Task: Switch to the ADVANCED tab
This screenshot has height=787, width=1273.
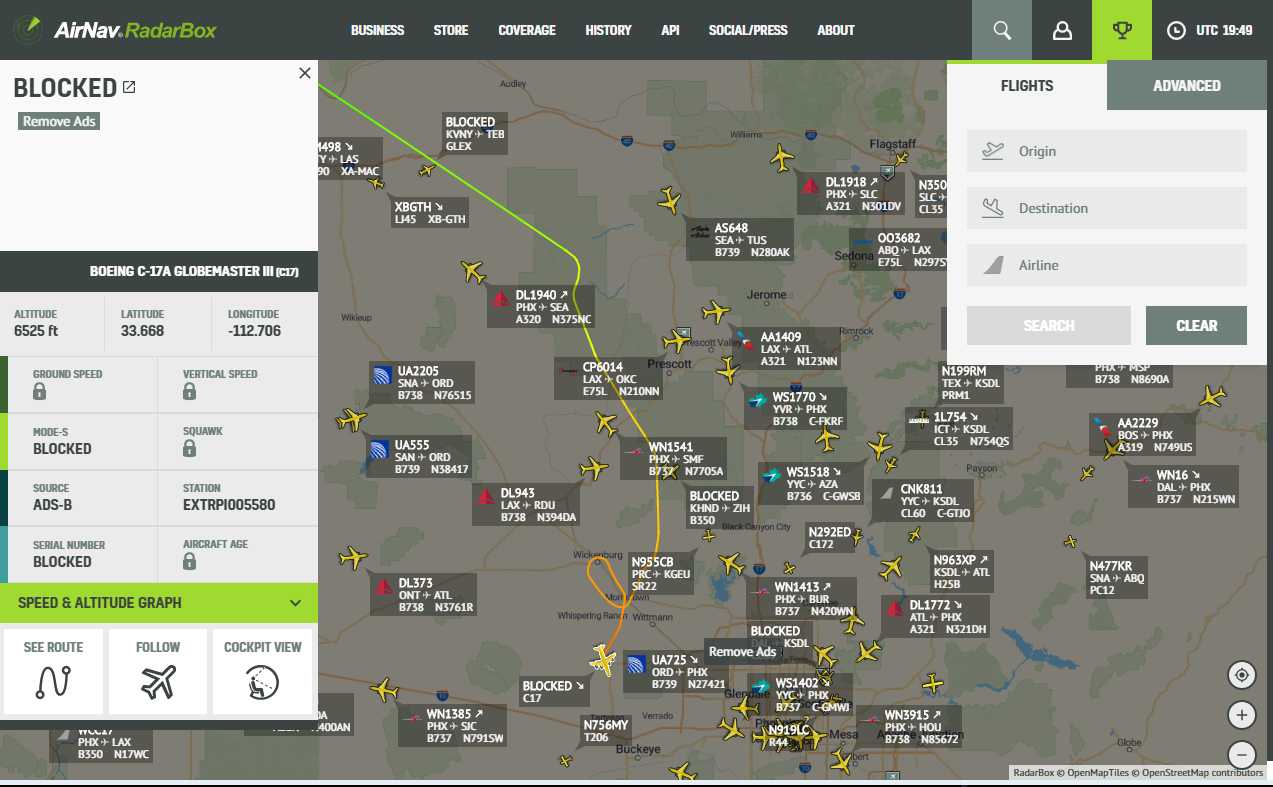Action: click(1187, 86)
